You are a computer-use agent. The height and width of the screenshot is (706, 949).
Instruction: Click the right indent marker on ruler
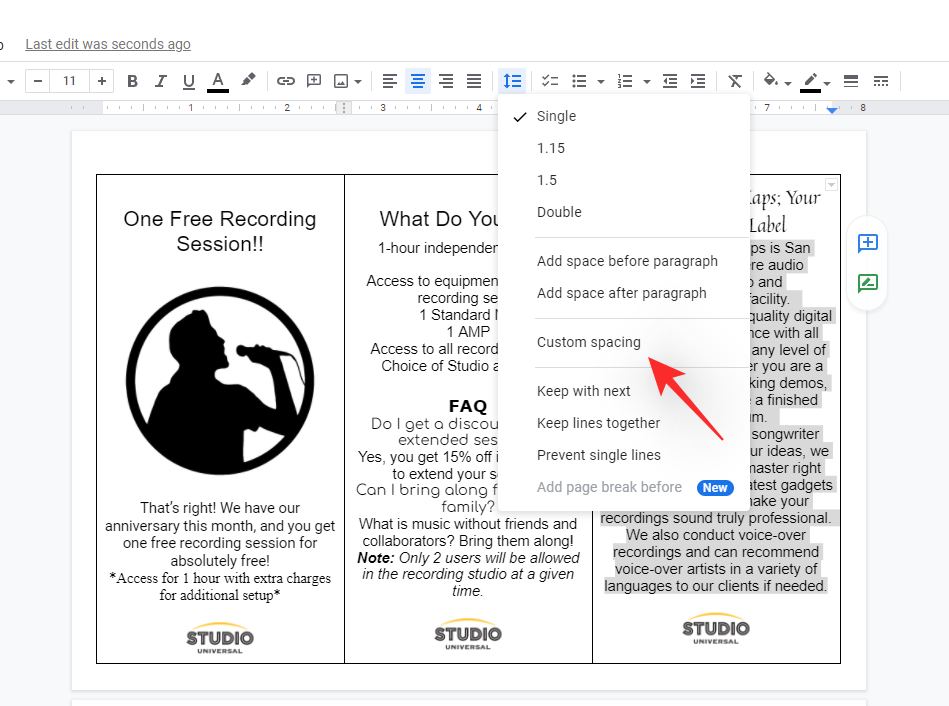coord(832,110)
